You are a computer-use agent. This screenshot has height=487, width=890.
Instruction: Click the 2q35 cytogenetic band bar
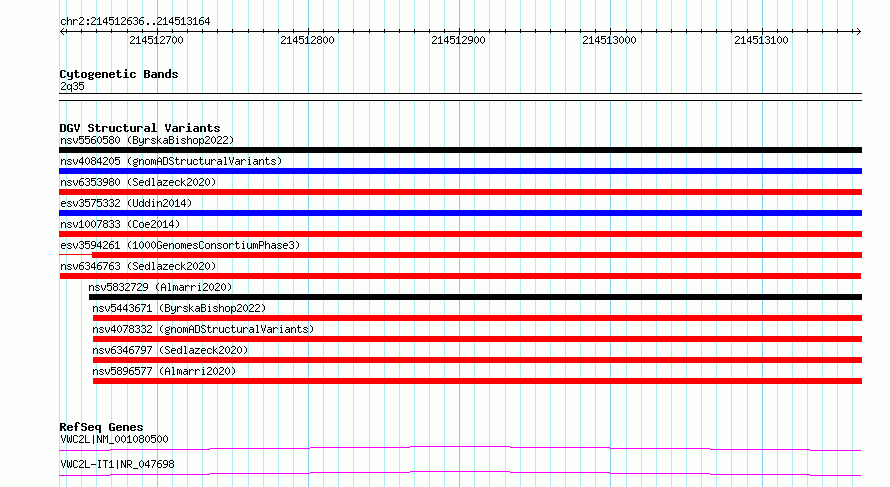click(460, 97)
